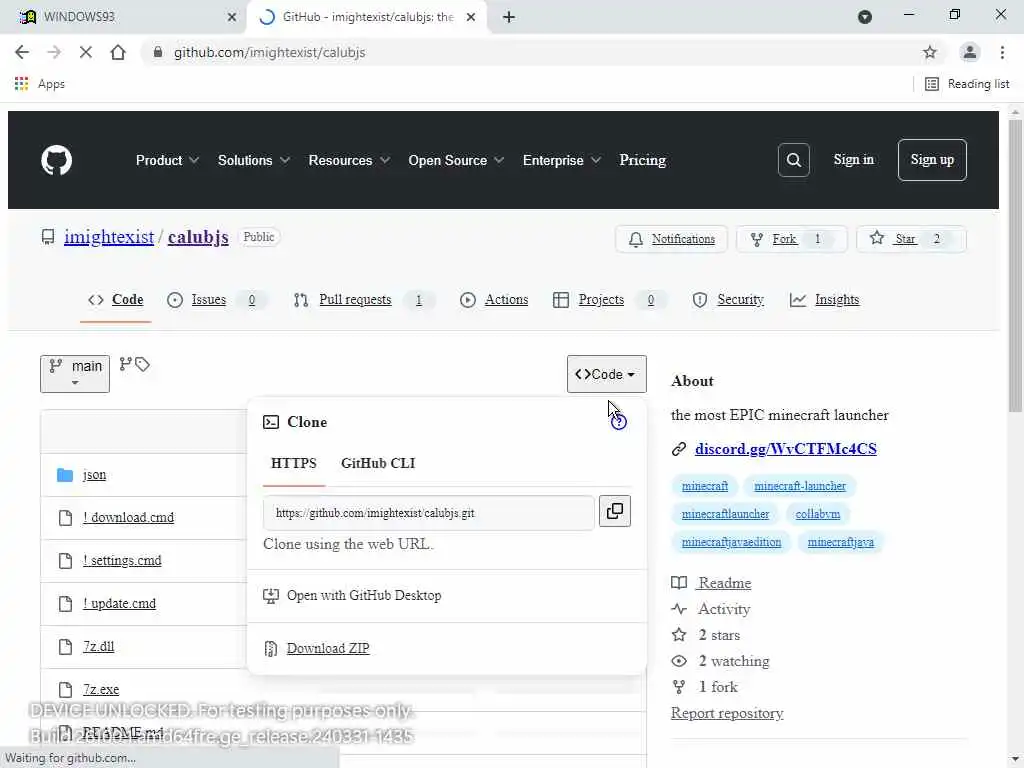Image resolution: width=1024 pixels, height=768 pixels.
Task: Click the file icon beside ! update.cmd
Action: tap(65, 603)
